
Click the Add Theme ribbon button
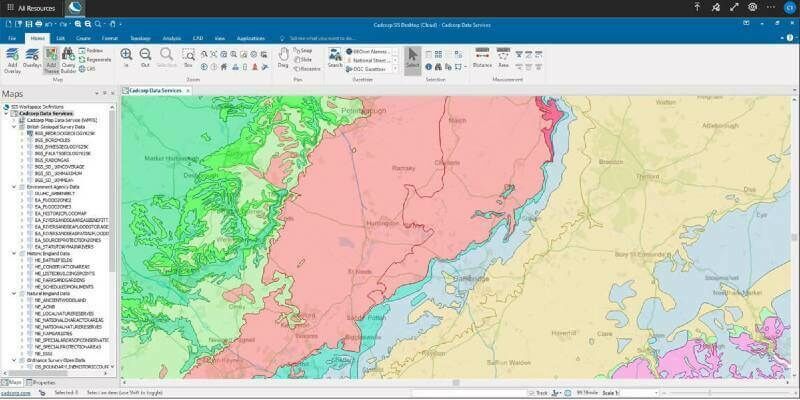(x=51, y=61)
